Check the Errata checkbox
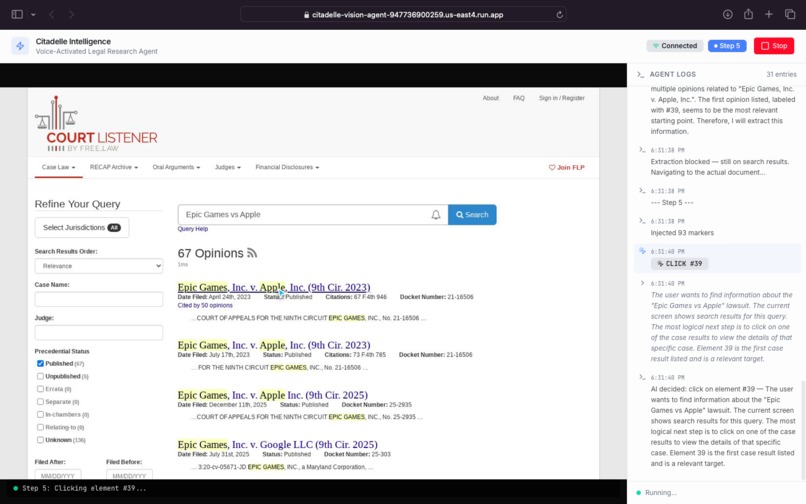This screenshot has height=504, width=806. tap(40, 389)
